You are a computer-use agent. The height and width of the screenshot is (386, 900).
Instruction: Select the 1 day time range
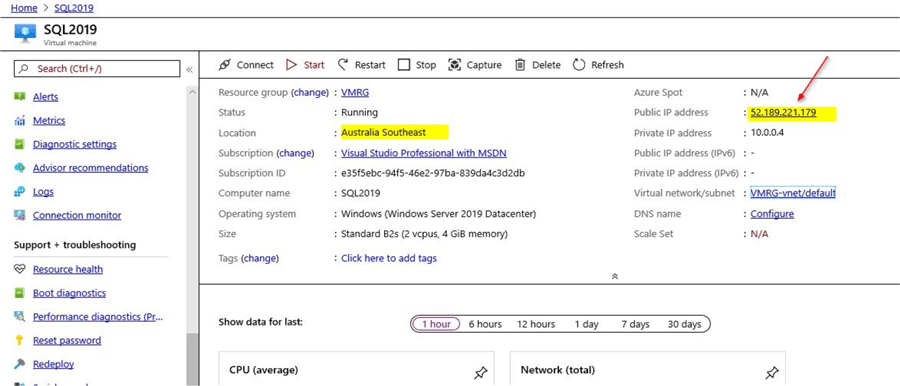(587, 324)
